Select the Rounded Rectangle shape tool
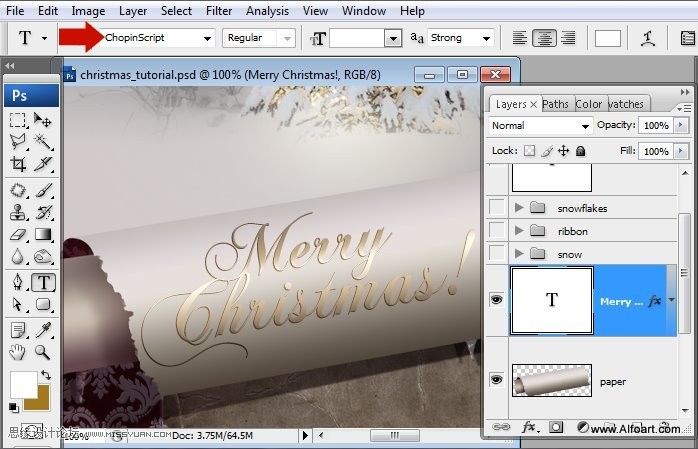 click(43, 304)
